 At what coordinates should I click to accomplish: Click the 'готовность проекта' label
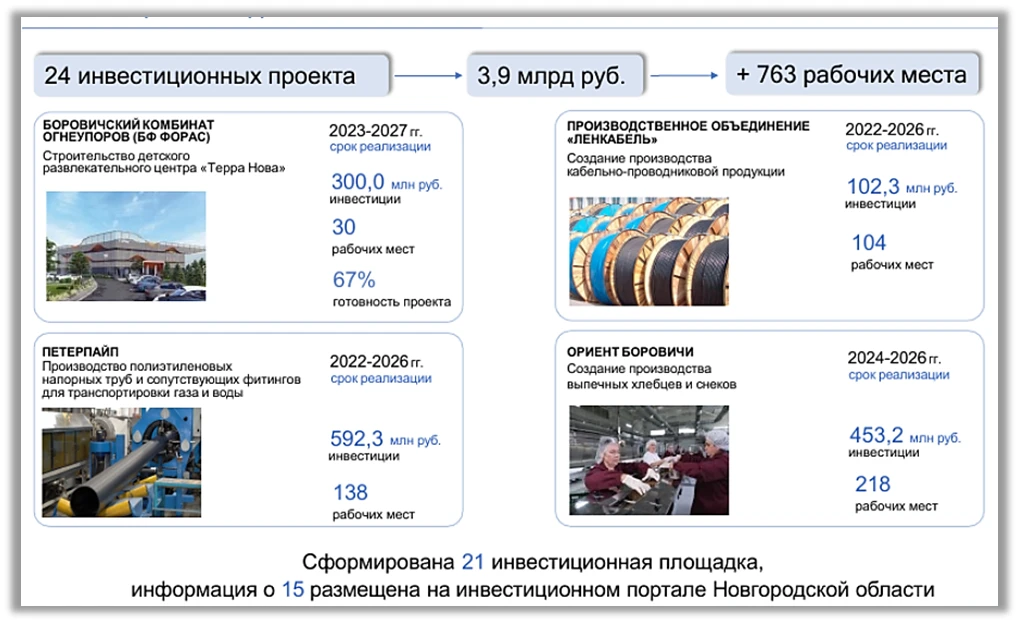pyautogui.click(x=392, y=301)
